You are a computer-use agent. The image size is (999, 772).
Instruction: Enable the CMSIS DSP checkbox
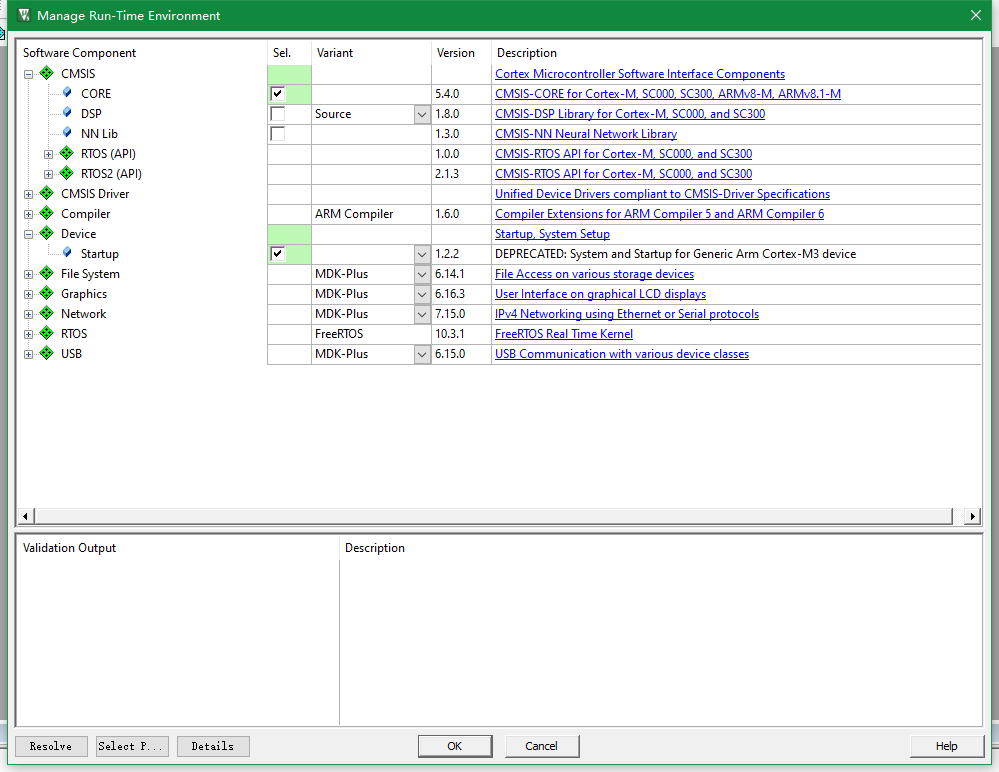pos(278,114)
